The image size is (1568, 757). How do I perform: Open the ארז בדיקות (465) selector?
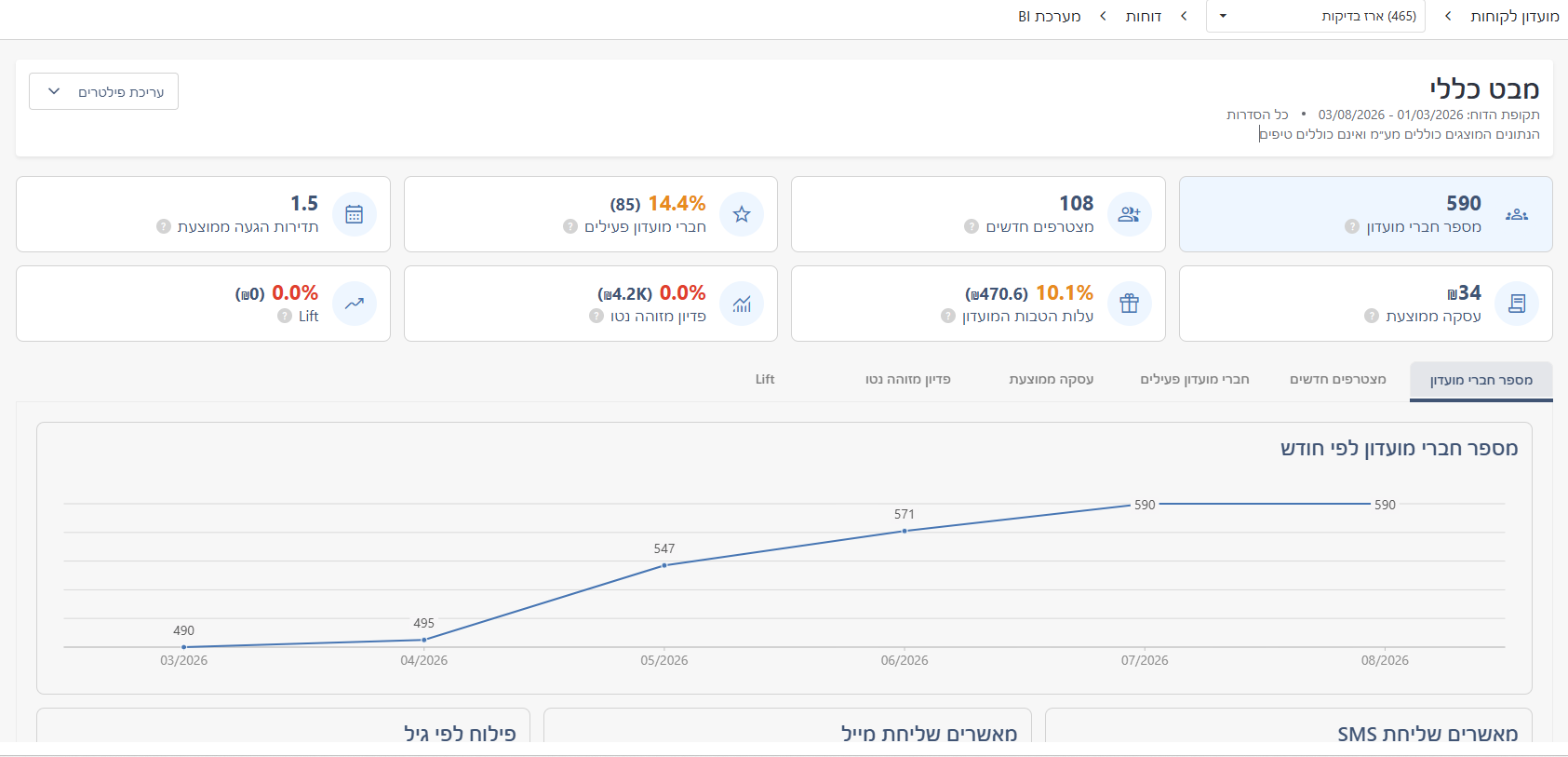[x=1315, y=16]
